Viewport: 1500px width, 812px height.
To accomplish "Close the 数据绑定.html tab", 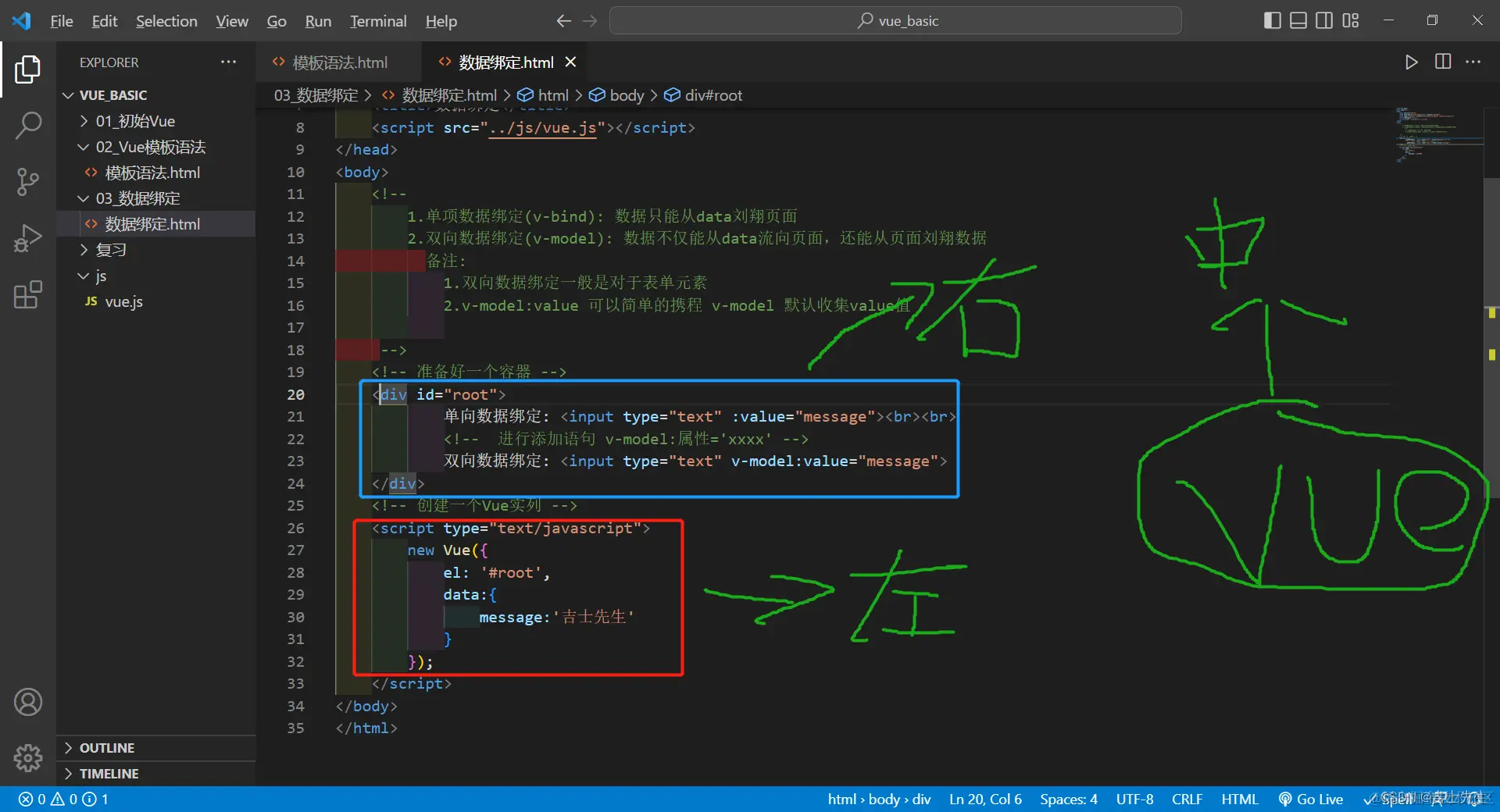I will coord(571,62).
